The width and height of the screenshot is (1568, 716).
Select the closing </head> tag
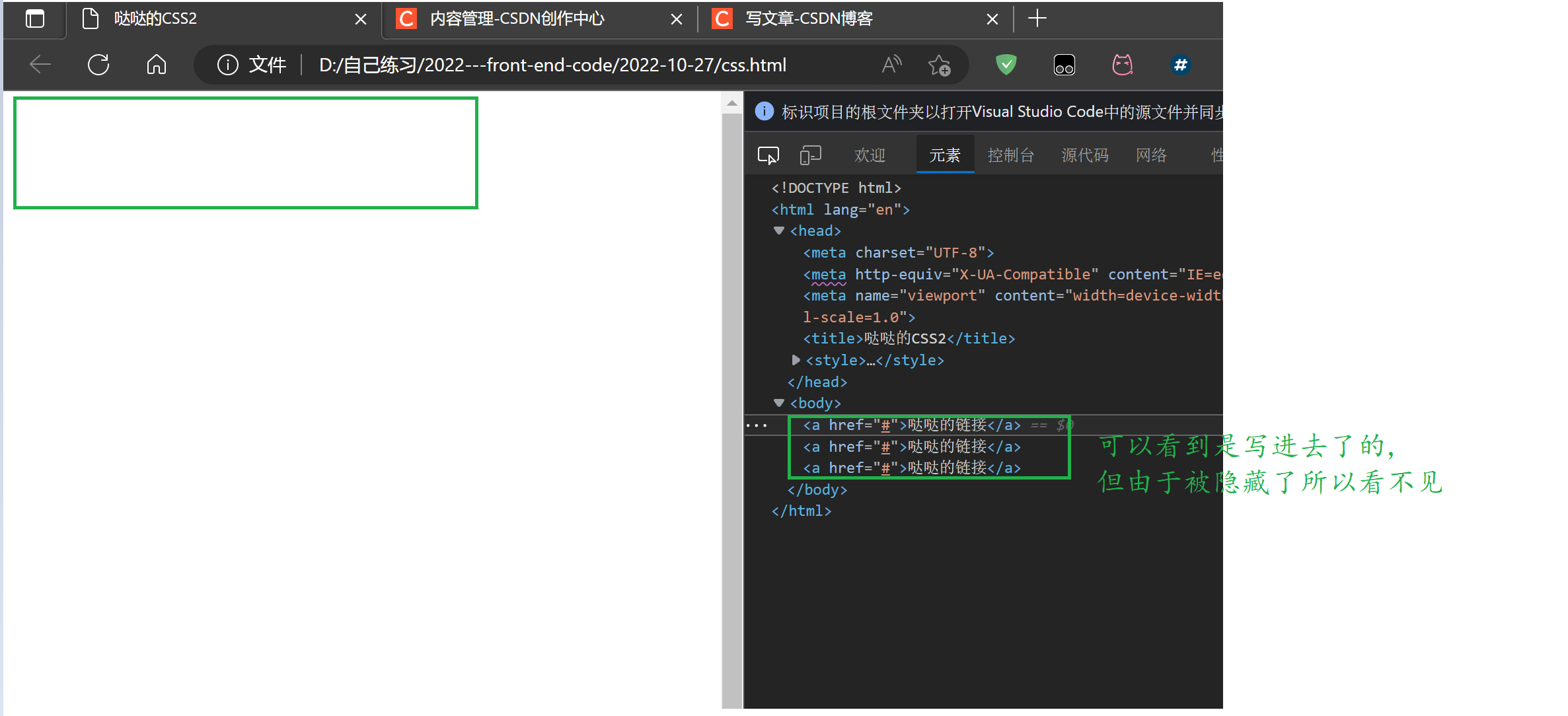click(x=817, y=382)
